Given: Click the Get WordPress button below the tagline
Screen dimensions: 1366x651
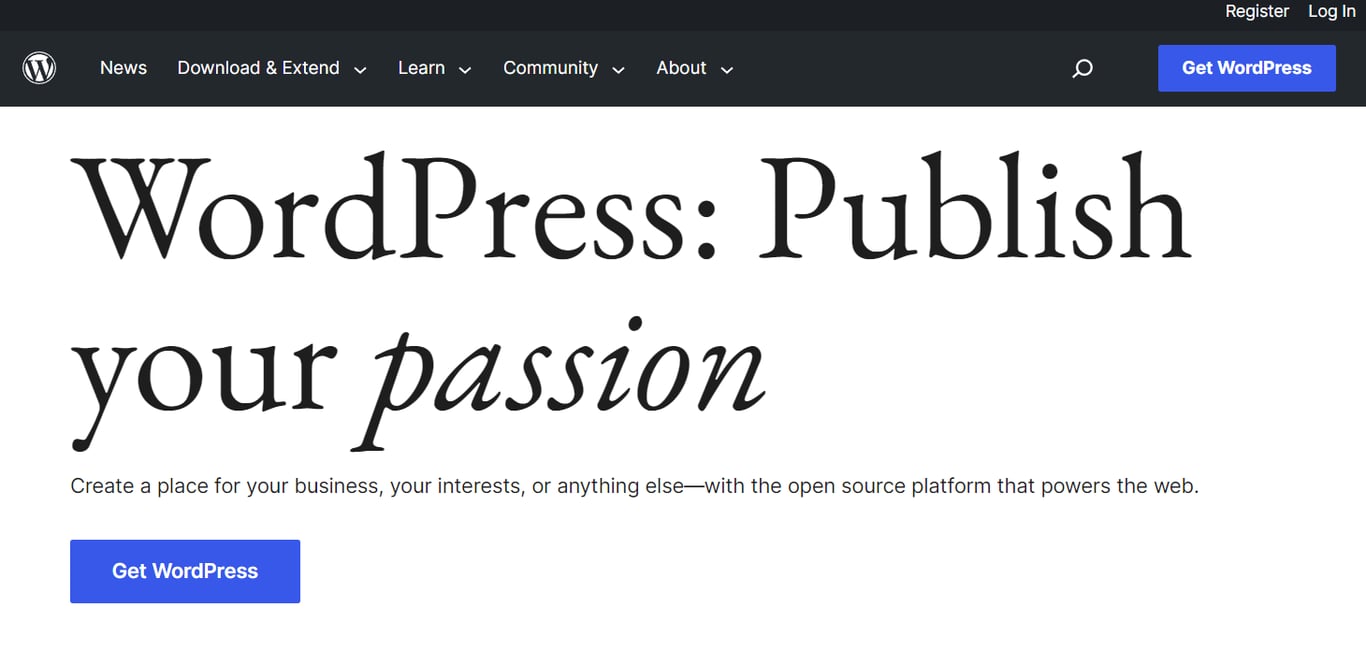Looking at the screenshot, I should pos(184,571).
